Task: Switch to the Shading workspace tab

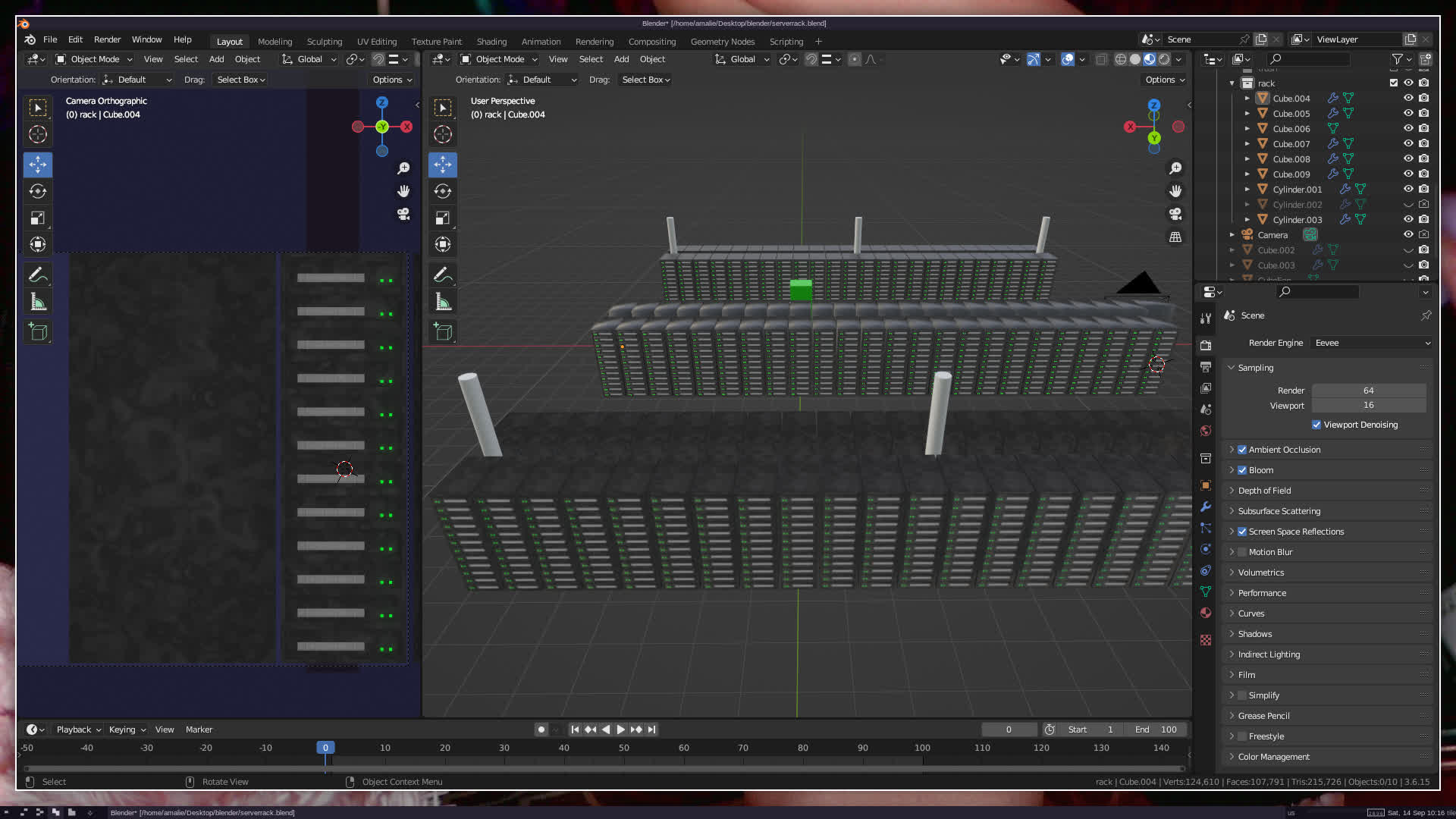Action: coord(491,42)
